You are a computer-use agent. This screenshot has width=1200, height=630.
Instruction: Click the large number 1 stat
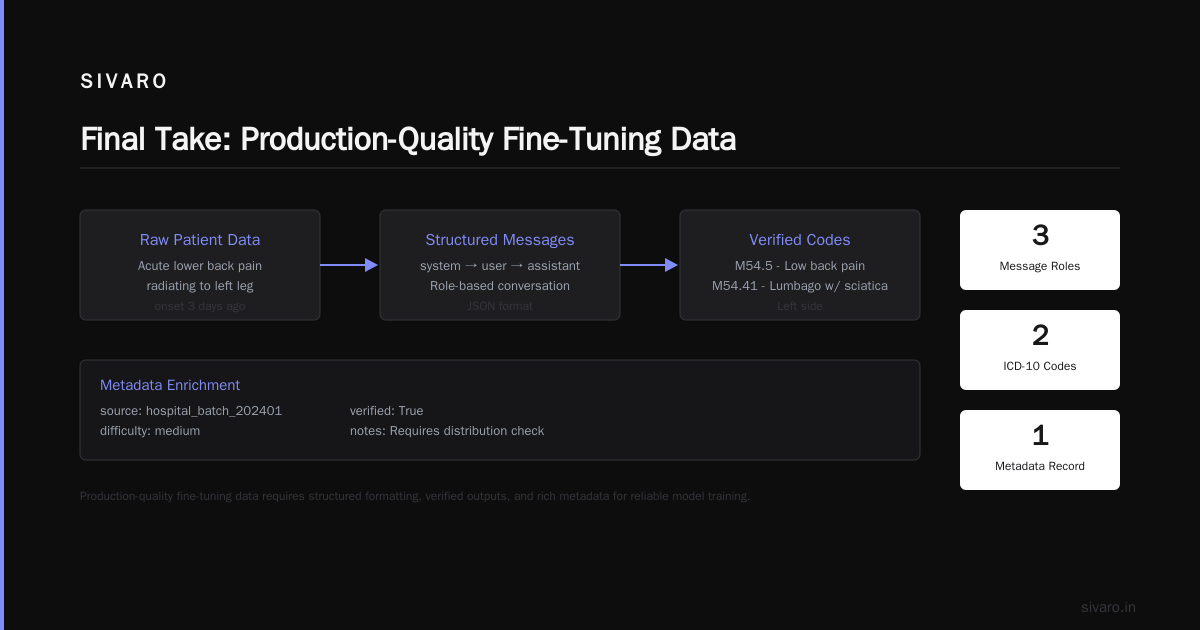click(1040, 436)
